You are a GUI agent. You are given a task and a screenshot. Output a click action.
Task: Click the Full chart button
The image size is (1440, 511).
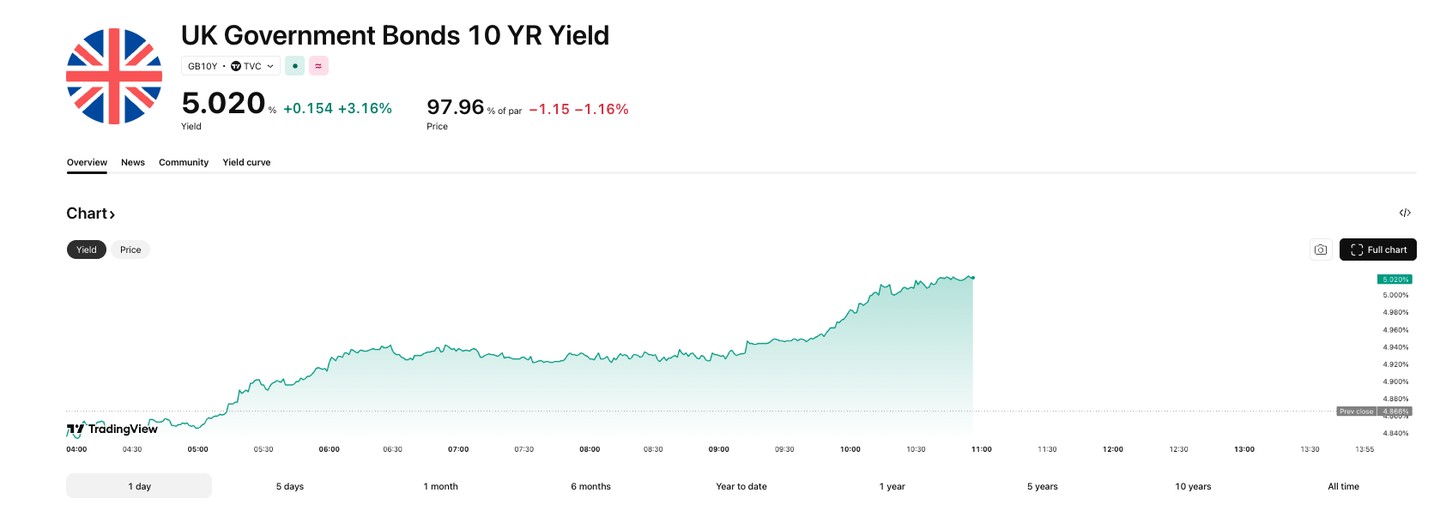(x=1378, y=250)
